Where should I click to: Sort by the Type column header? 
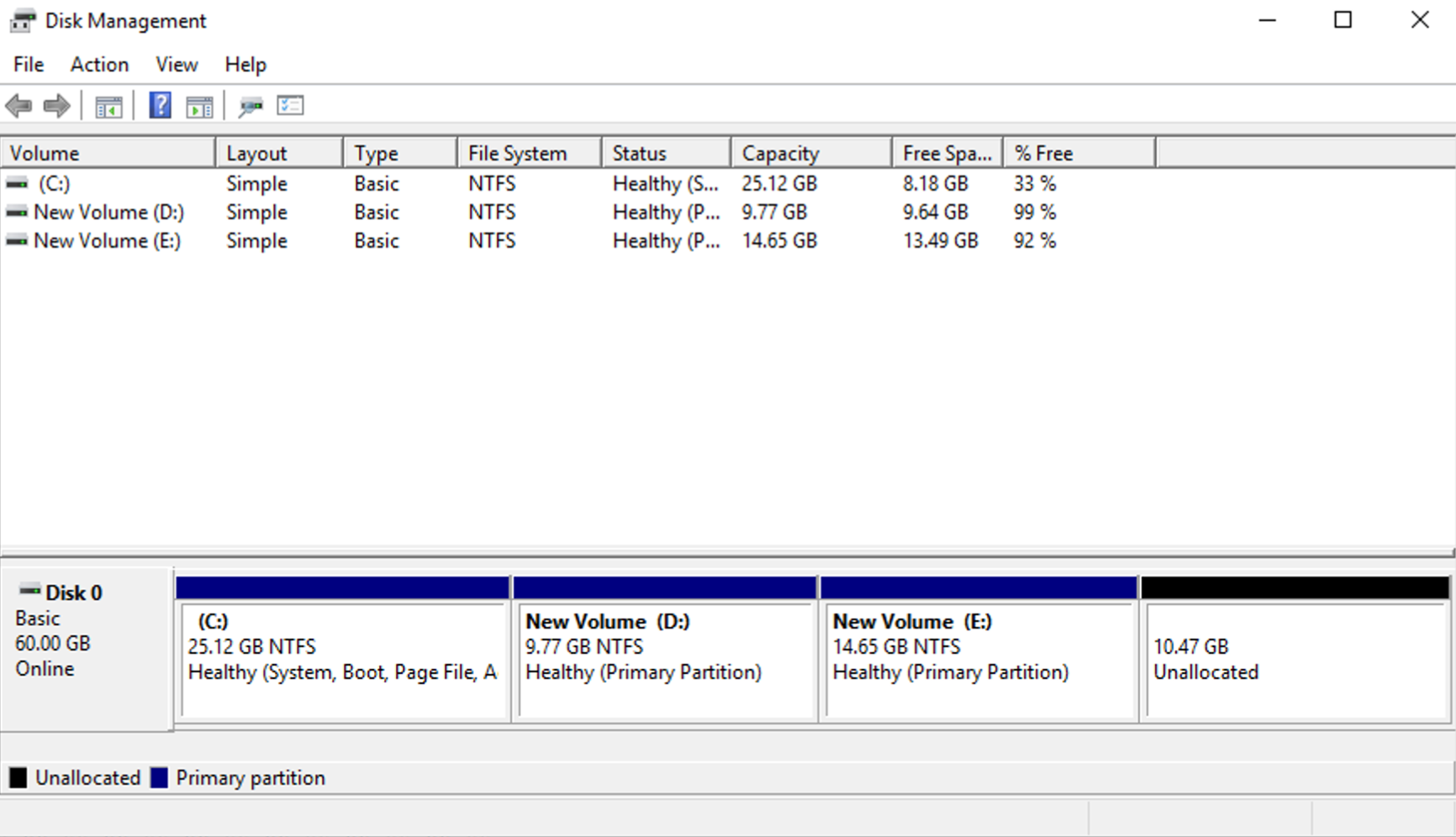pyautogui.click(x=400, y=153)
